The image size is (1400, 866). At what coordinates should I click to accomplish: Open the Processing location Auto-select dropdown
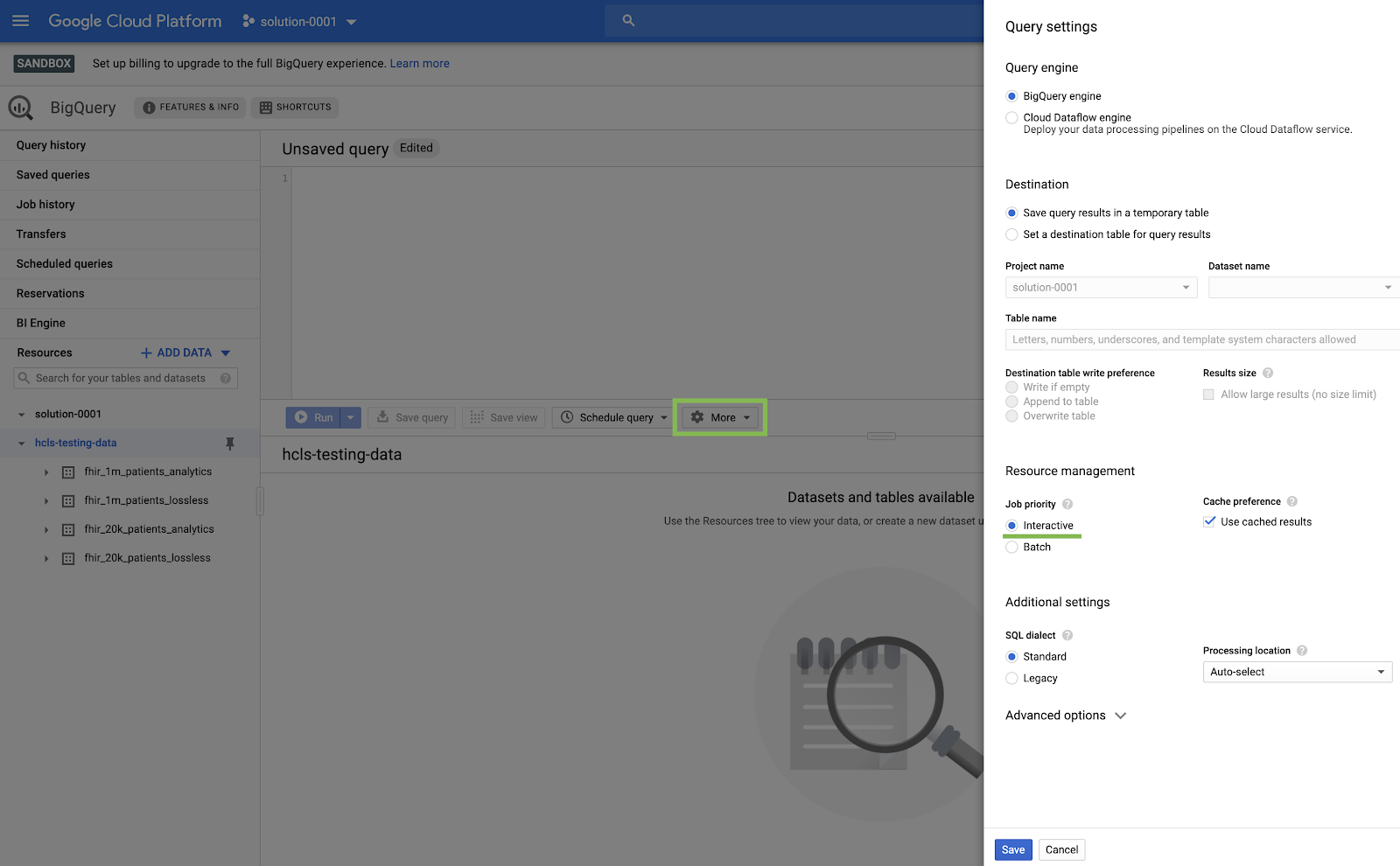pos(1297,672)
